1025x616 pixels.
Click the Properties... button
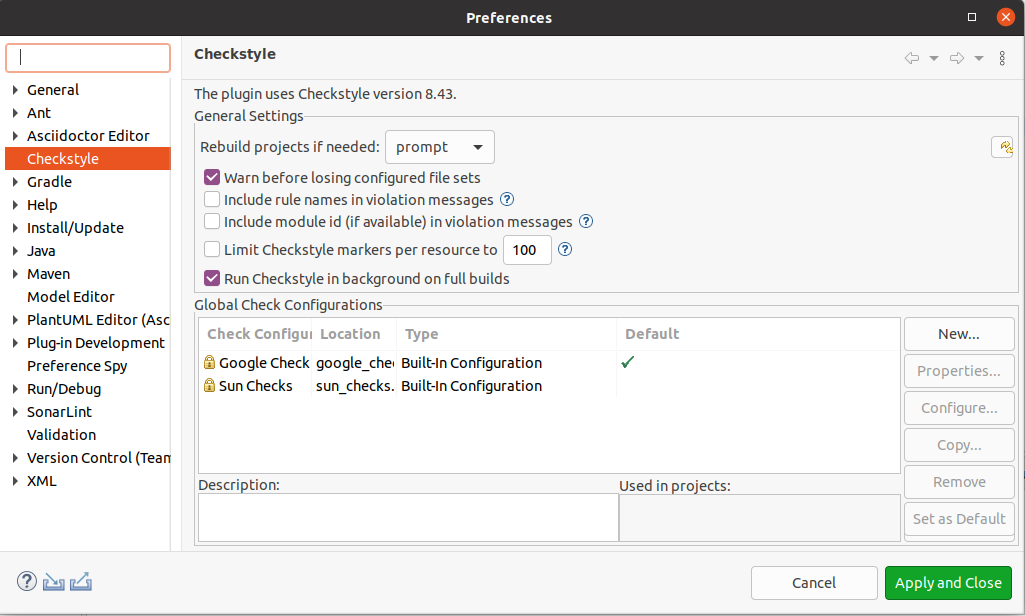click(x=959, y=371)
